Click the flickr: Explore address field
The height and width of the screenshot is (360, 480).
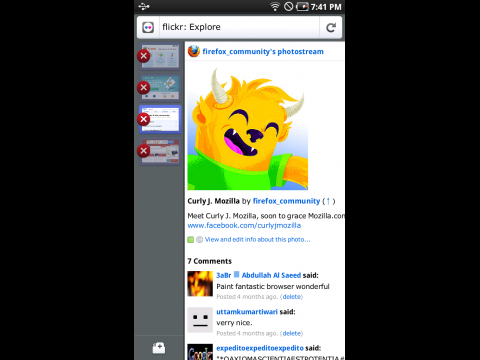coord(239,27)
